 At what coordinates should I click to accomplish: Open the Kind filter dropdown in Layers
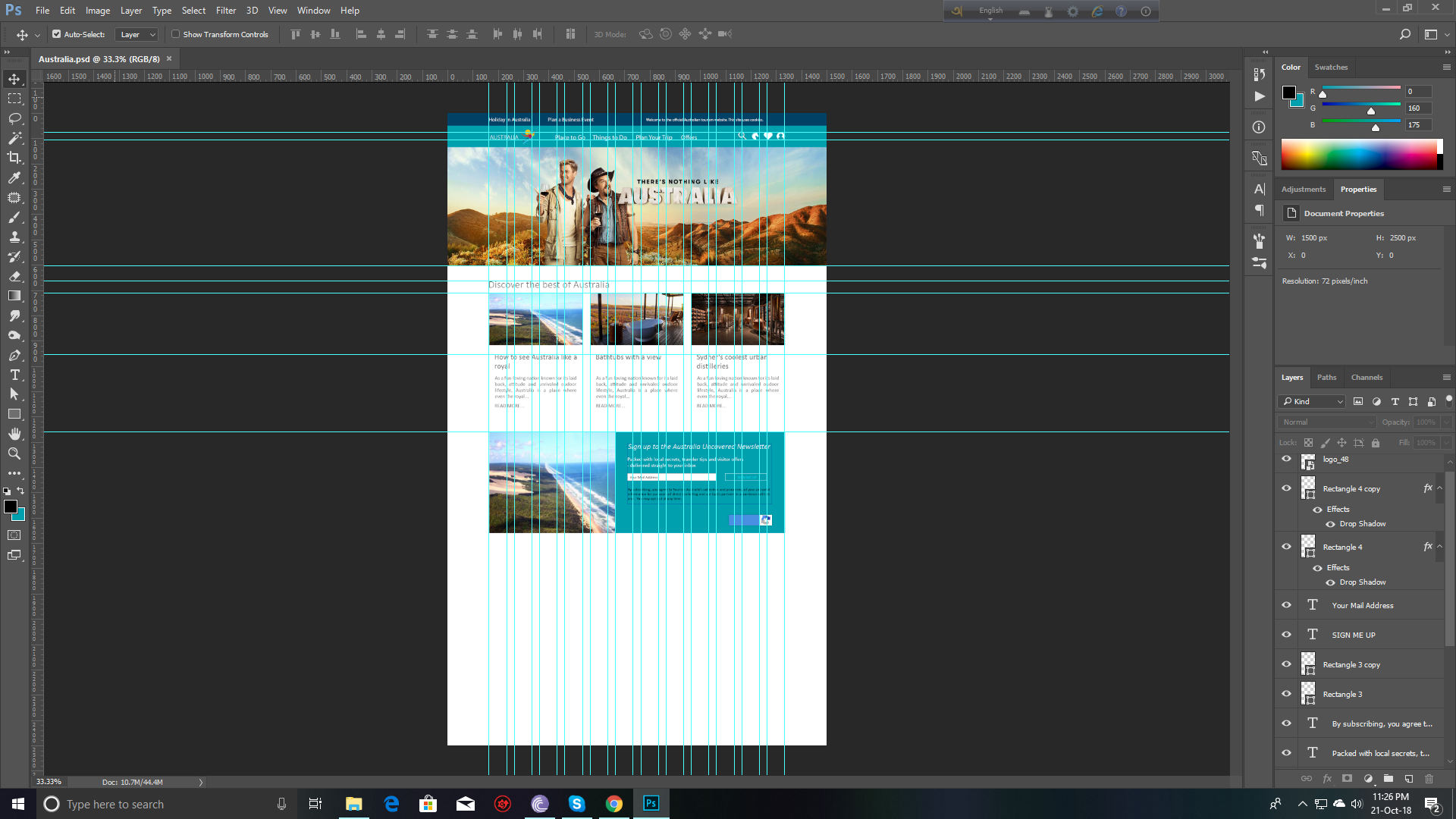coord(1312,402)
